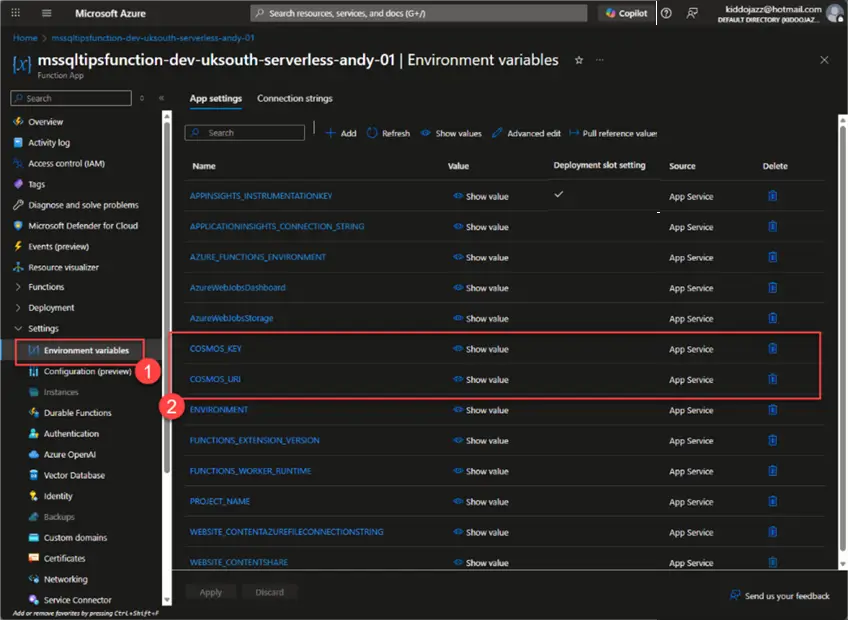Go to Home breadcrumb

click(25, 38)
